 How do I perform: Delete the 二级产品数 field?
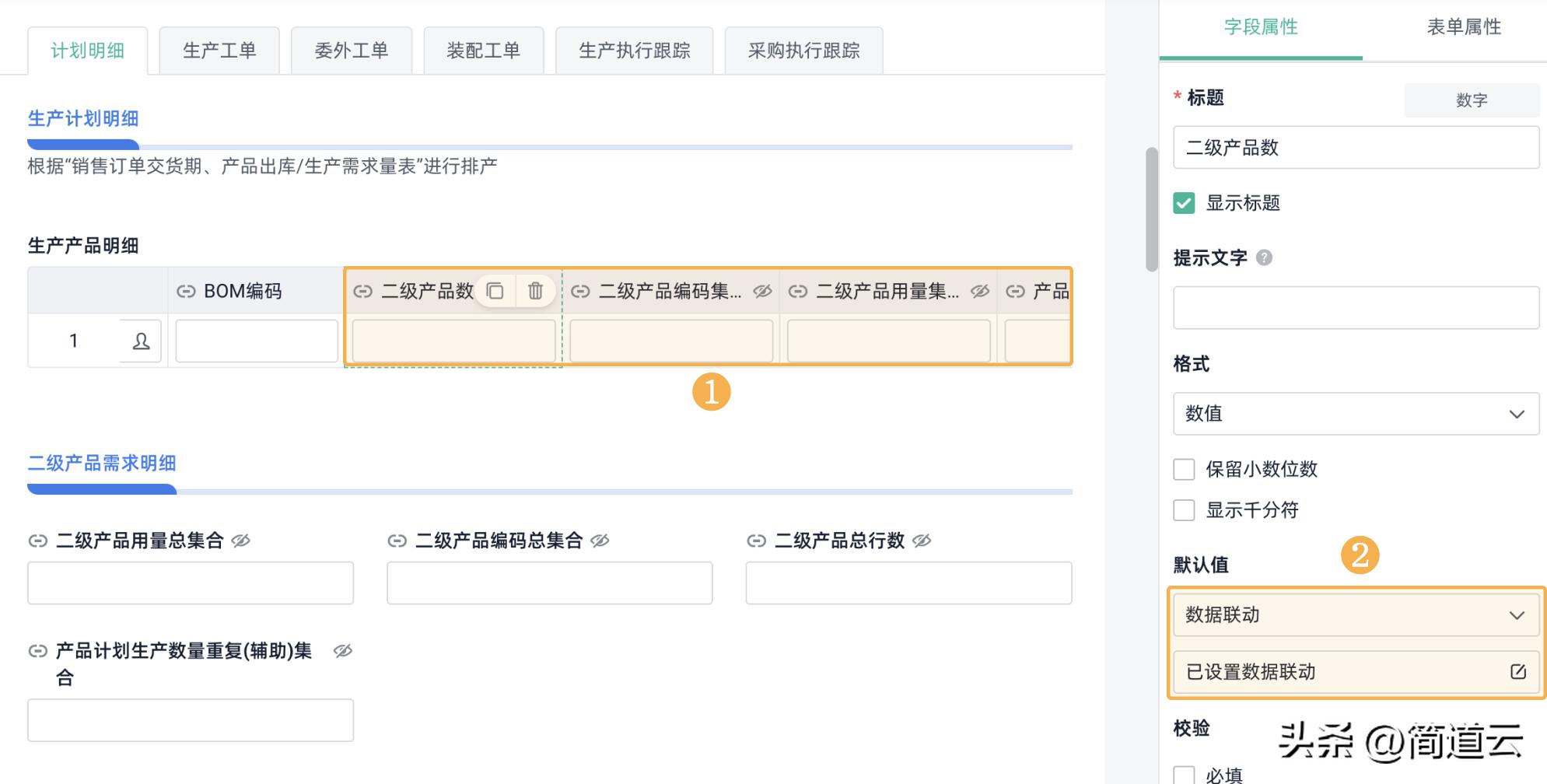(x=535, y=291)
